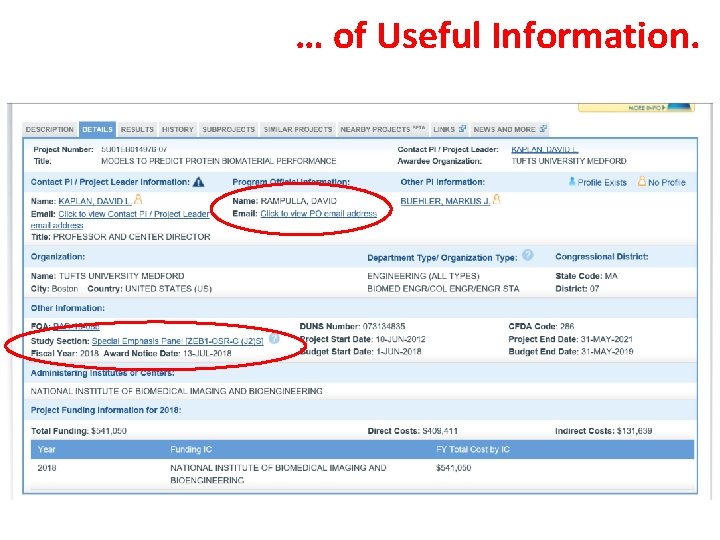Select District 07 text
This screenshot has width=720, height=540.
(x=577, y=289)
